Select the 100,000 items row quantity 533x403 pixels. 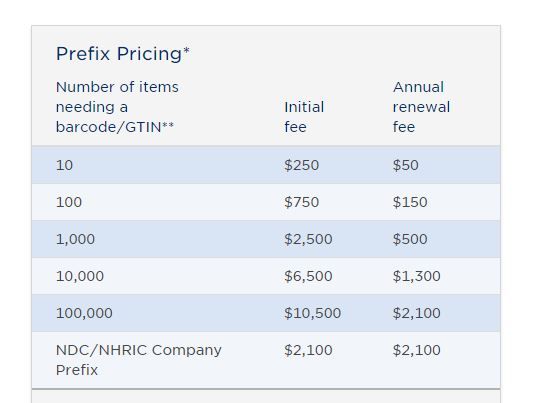[x=84, y=313]
